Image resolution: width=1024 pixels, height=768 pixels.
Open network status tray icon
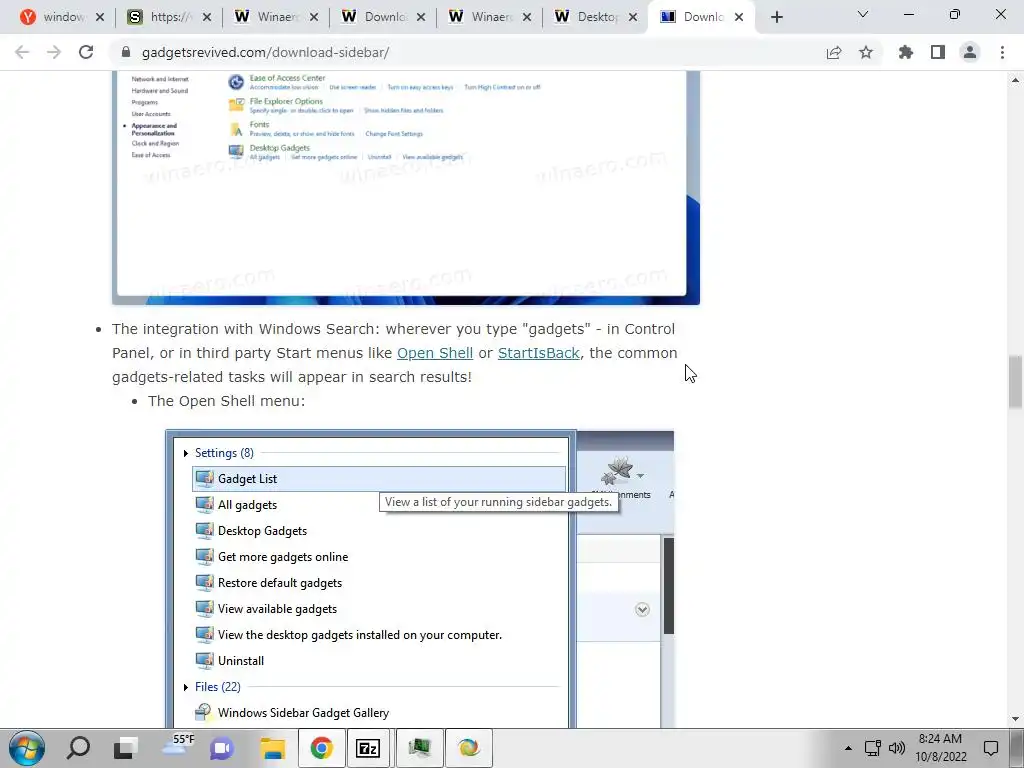point(872,748)
